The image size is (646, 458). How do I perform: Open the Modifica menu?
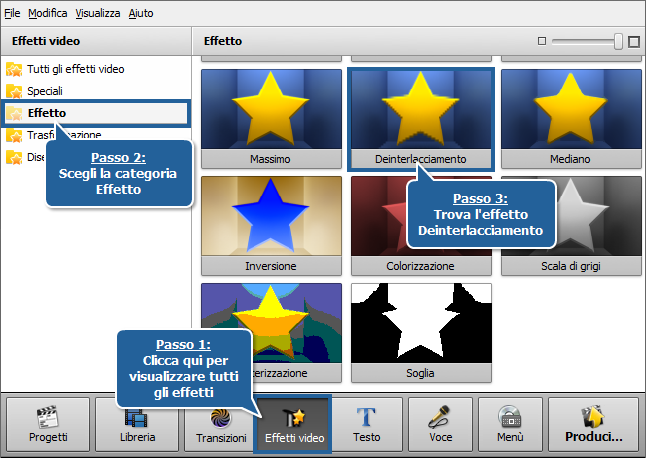[47, 13]
